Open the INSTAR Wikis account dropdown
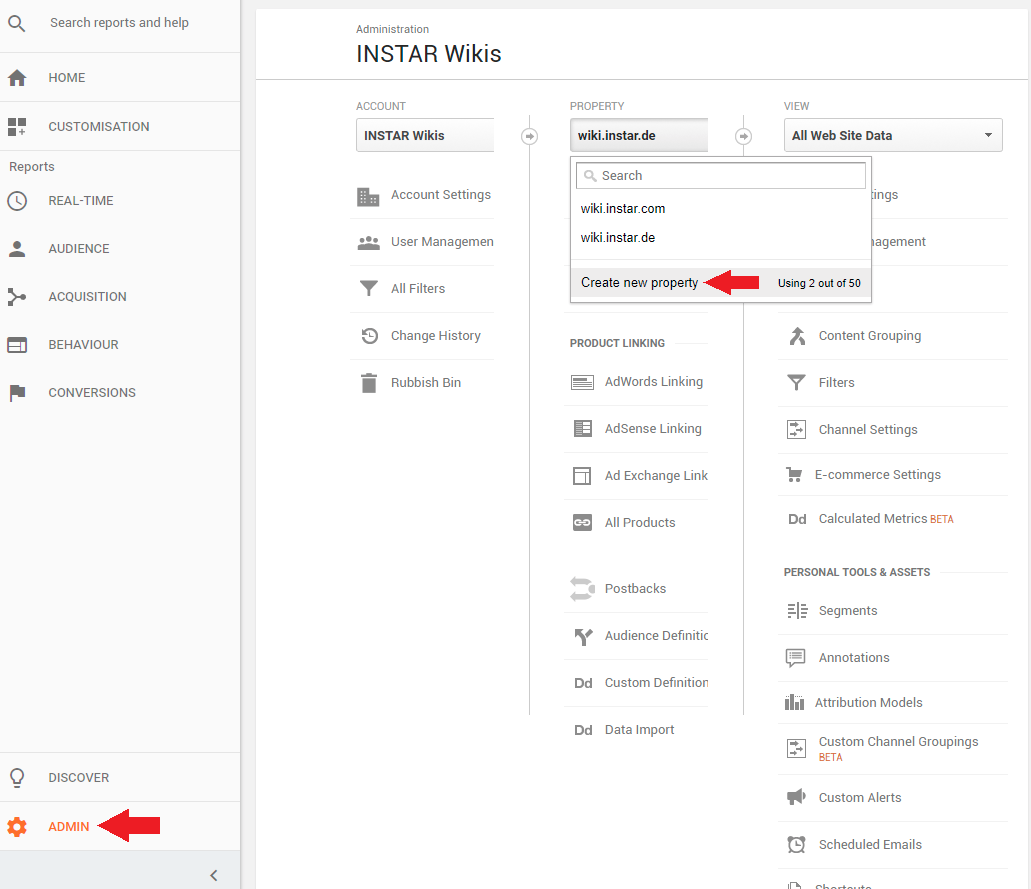The height and width of the screenshot is (889, 1031). point(425,135)
